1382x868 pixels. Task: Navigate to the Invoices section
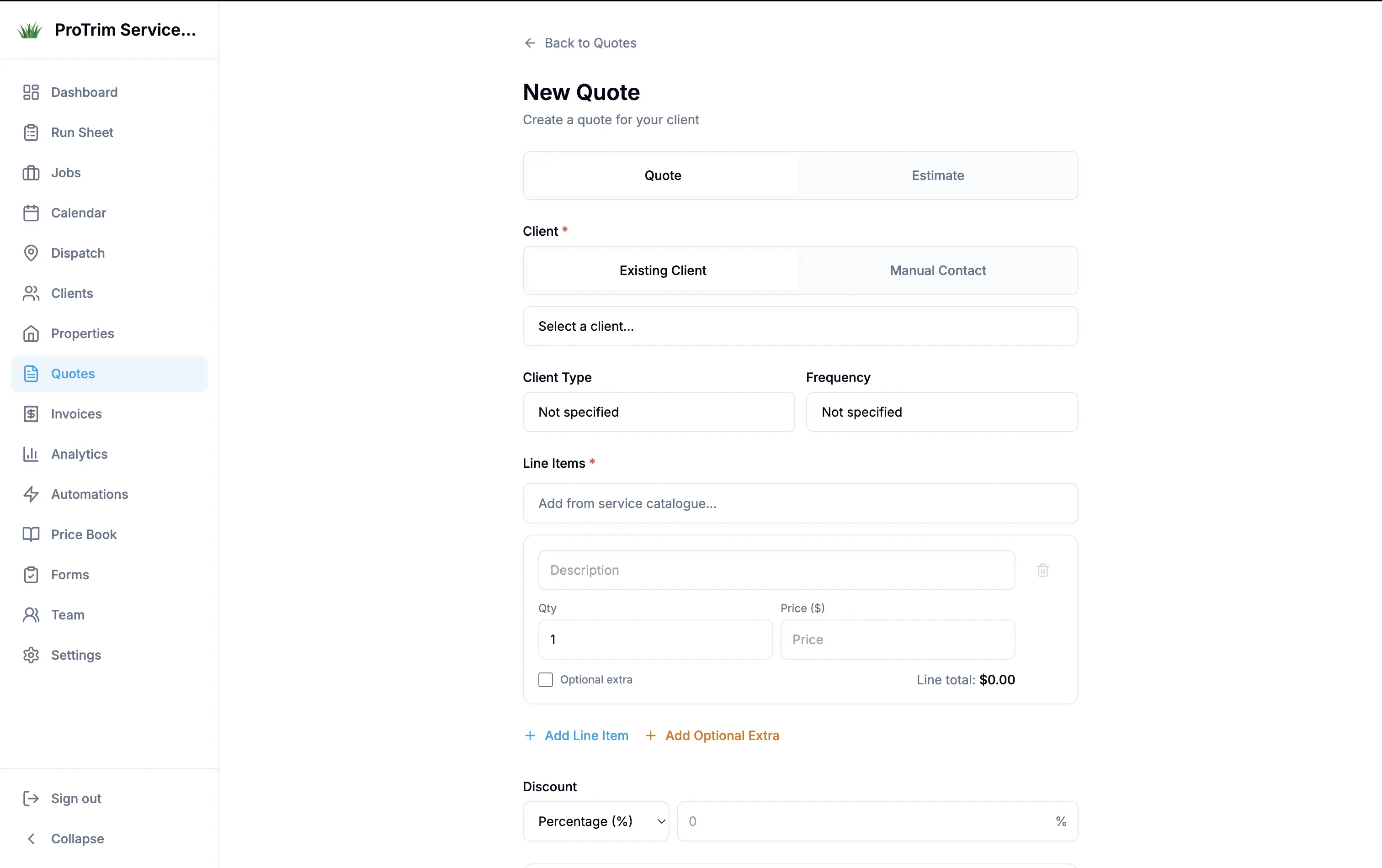[x=76, y=413]
